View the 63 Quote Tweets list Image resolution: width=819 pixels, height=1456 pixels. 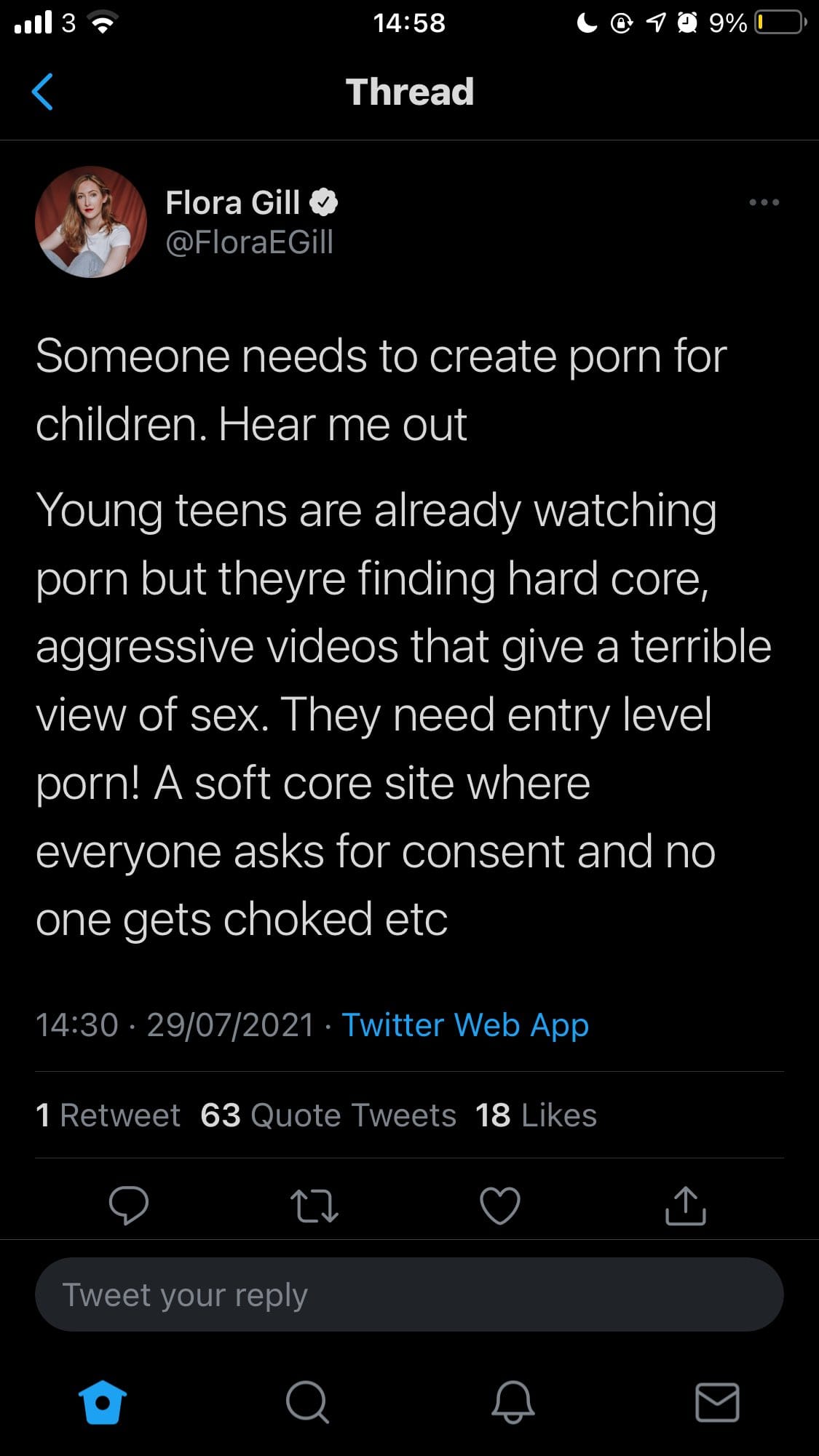[328, 1115]
